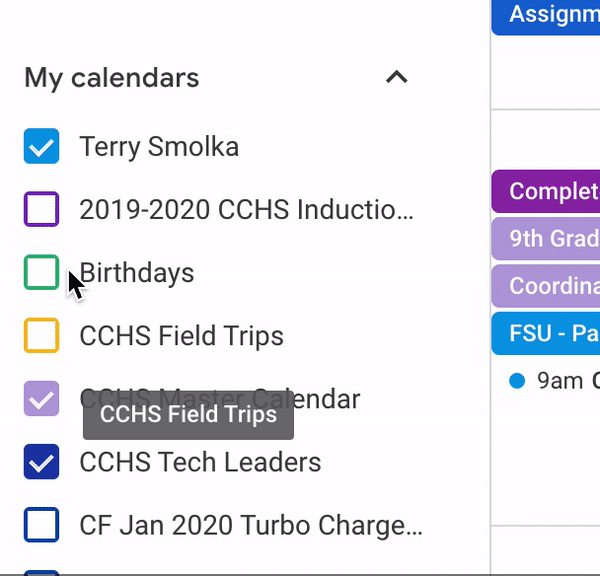This screenshot has height=576, width=600.
Task: Open the blue Assignment event at top
Action: 546,17
